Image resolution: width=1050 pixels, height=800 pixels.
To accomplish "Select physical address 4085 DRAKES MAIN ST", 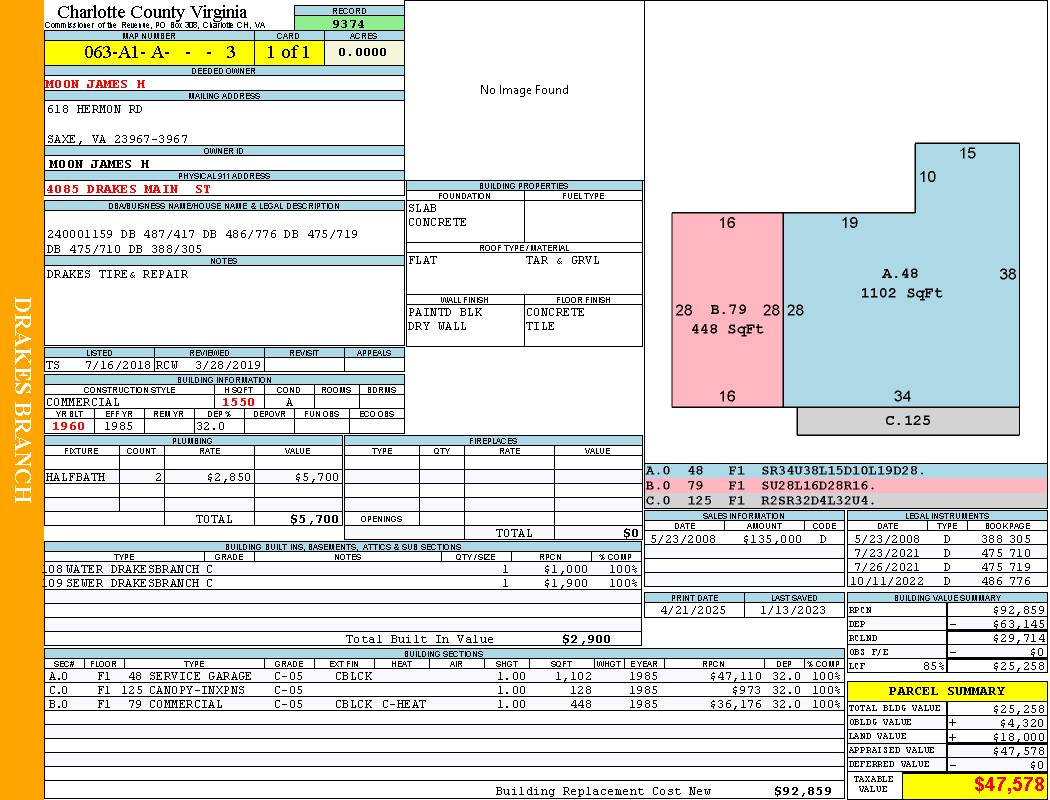I will pyautogui.click(x=128, y=189).
